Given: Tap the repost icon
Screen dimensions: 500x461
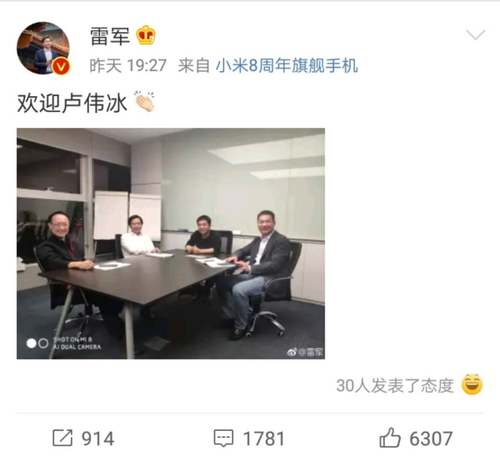Looking at the screenshot, I should coord(62,438).
